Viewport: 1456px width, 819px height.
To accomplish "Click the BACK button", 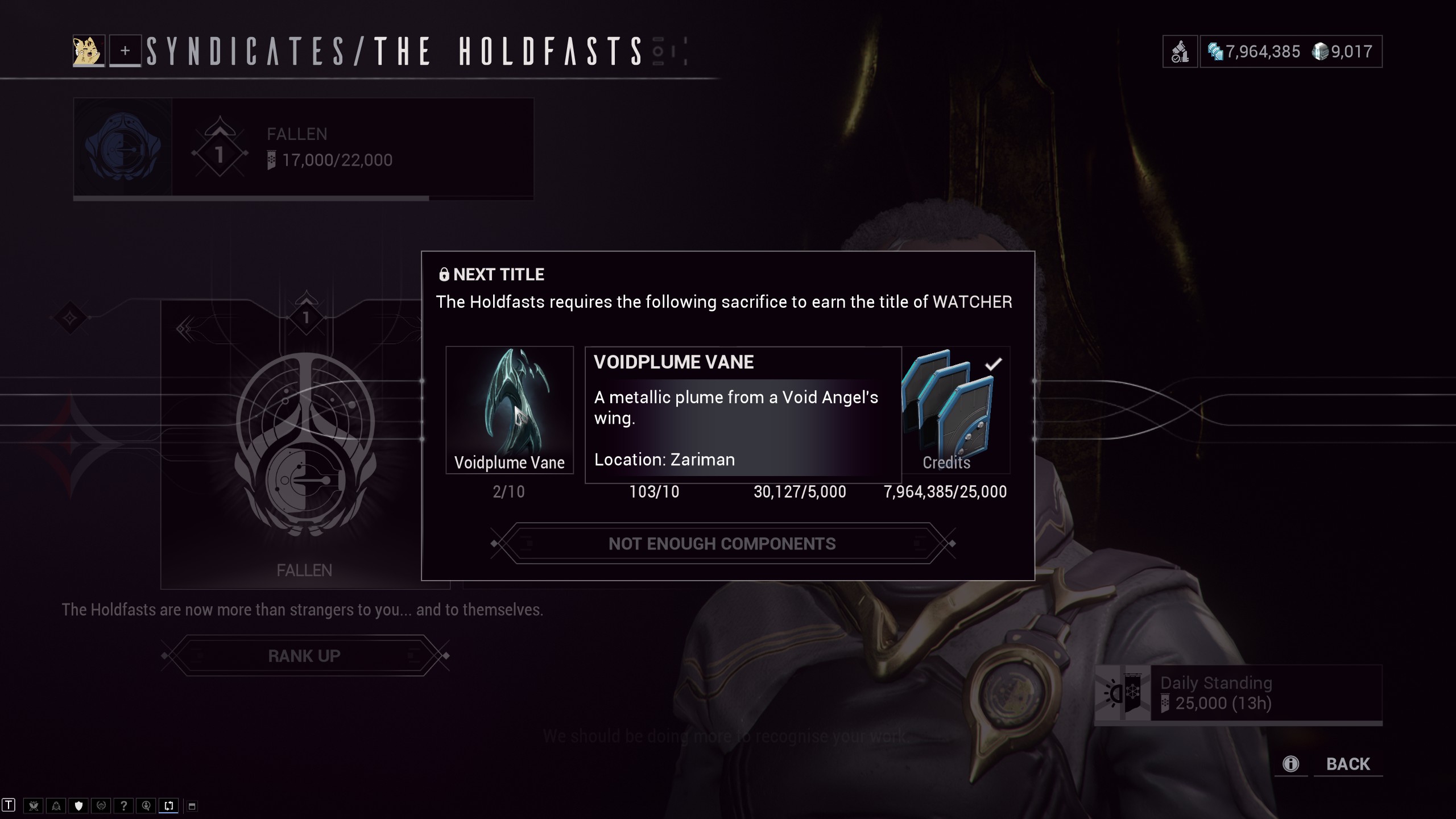I will tap(1348, 764).
